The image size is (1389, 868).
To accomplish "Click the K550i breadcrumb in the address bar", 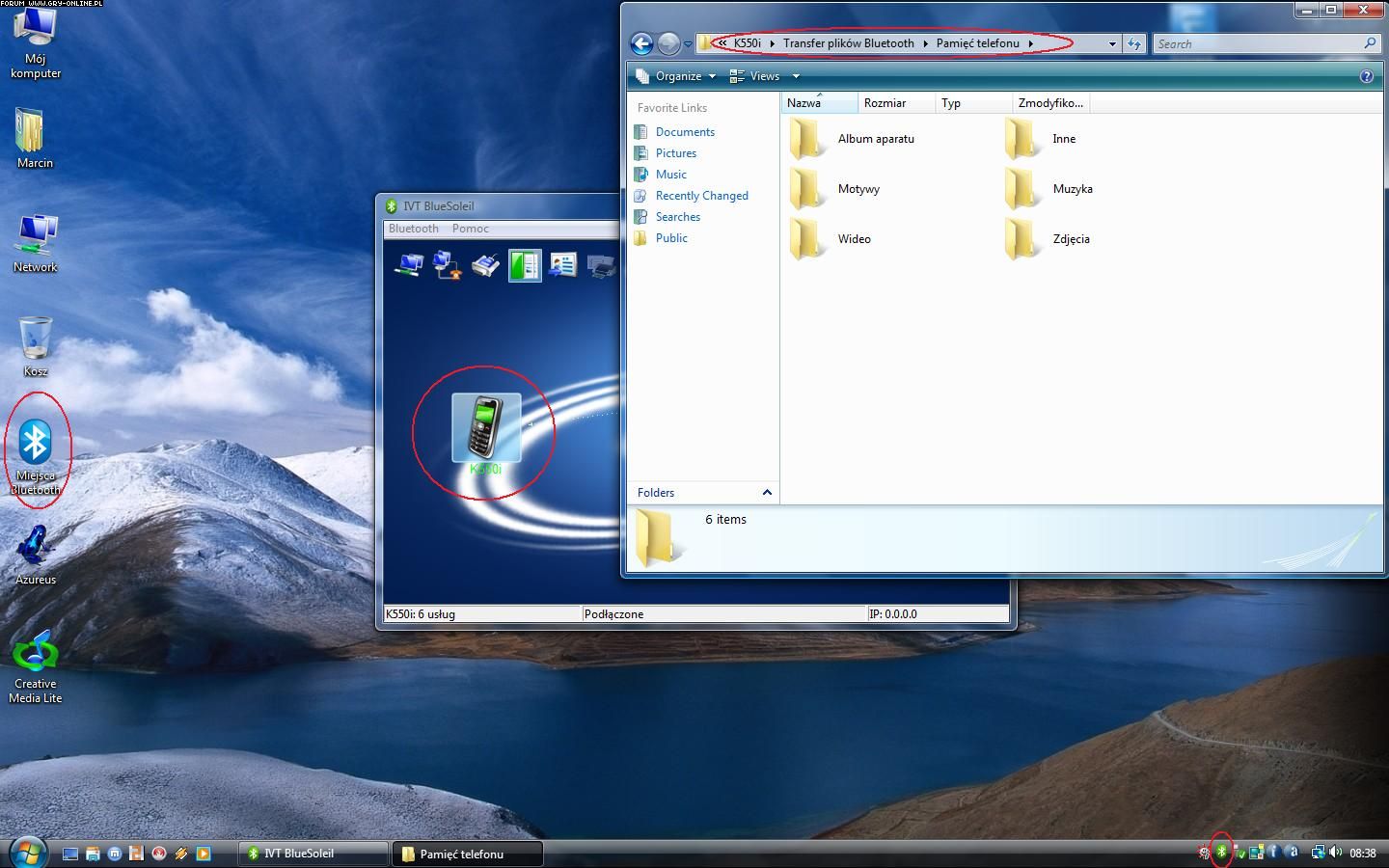I will pyautogui.click(x=748, y=43).
